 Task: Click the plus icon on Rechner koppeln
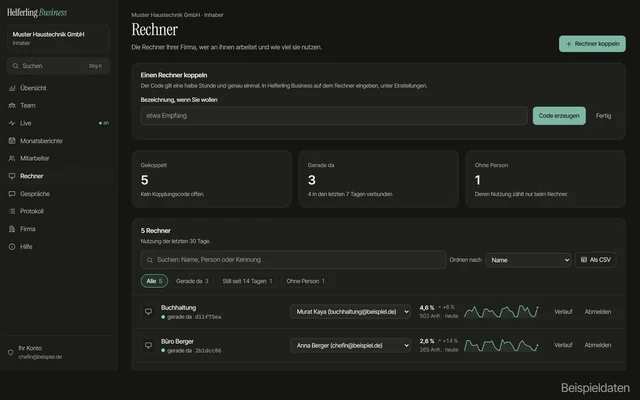pyautogui.click(x=569, y=44)
